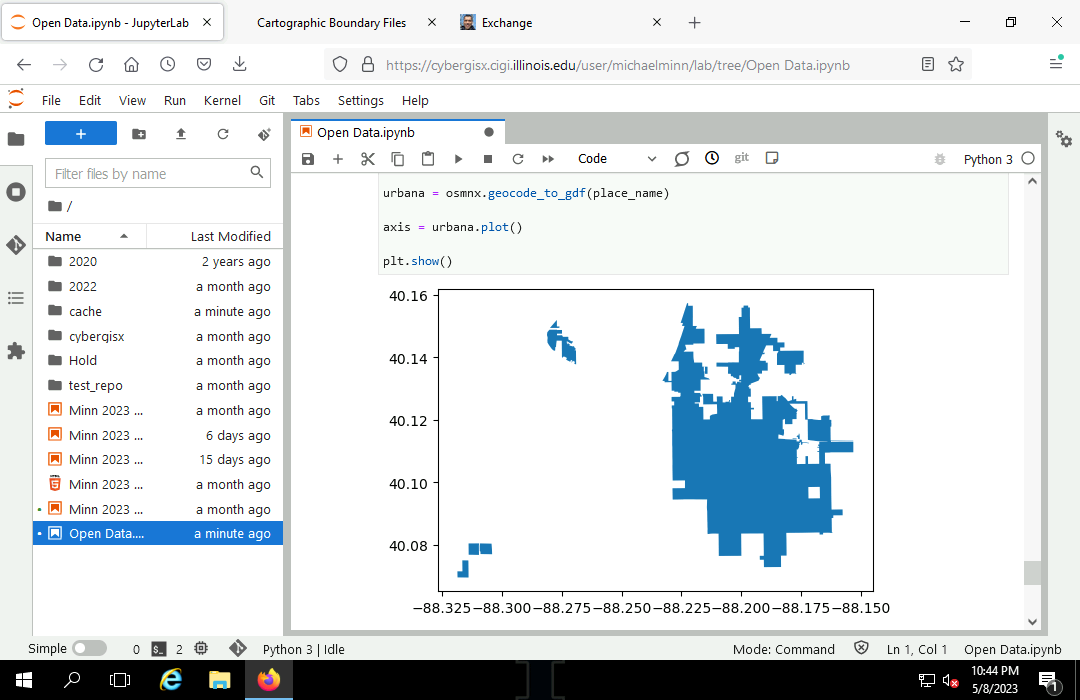1080x700 pixels.
Task: Toggle the property inspector gears in the right sidebar
Action: pos(1064,140)
